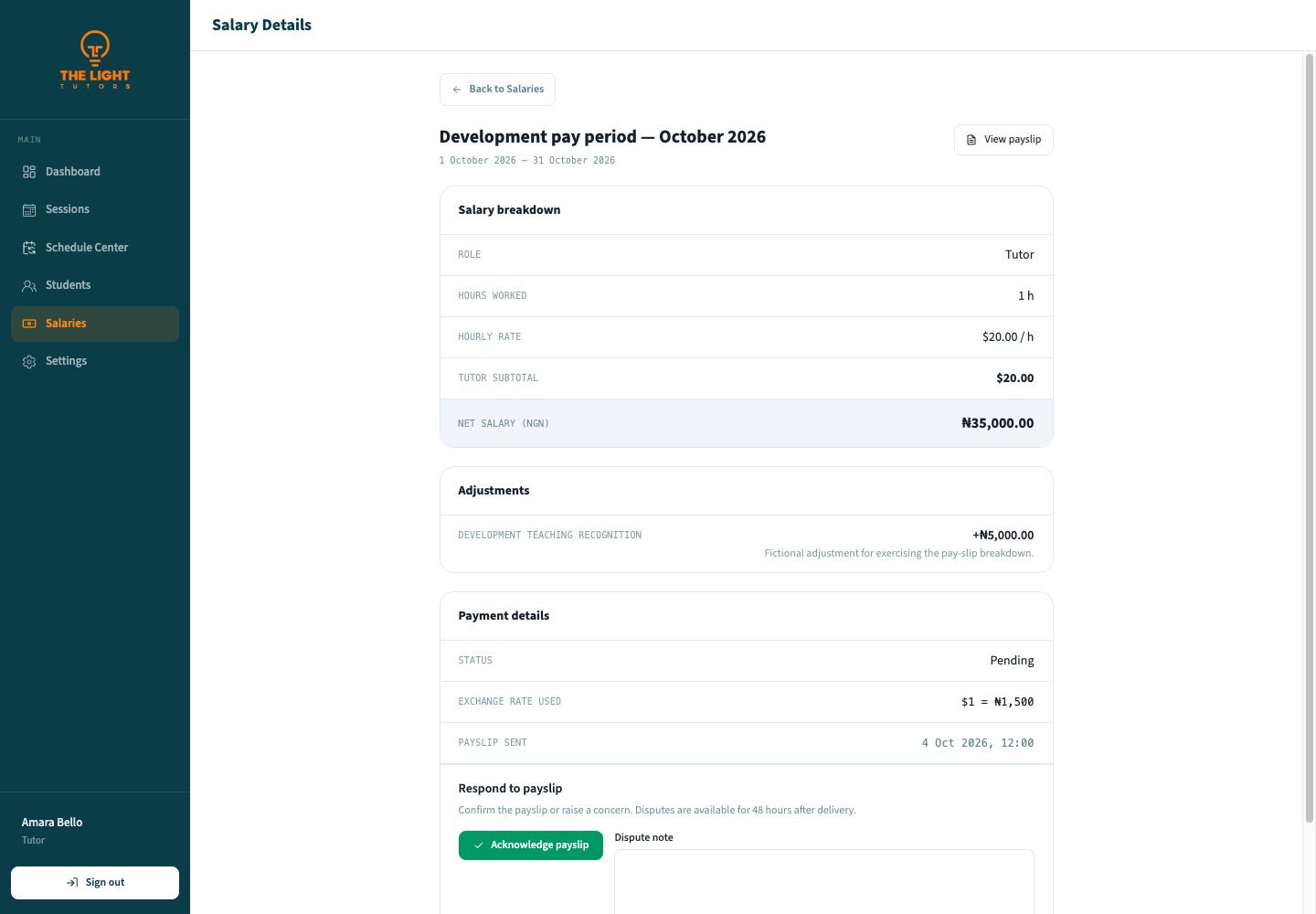1316x914 pixels.
Task: Click the payslip sent date 4 Oct 2026
Action: 978,743
